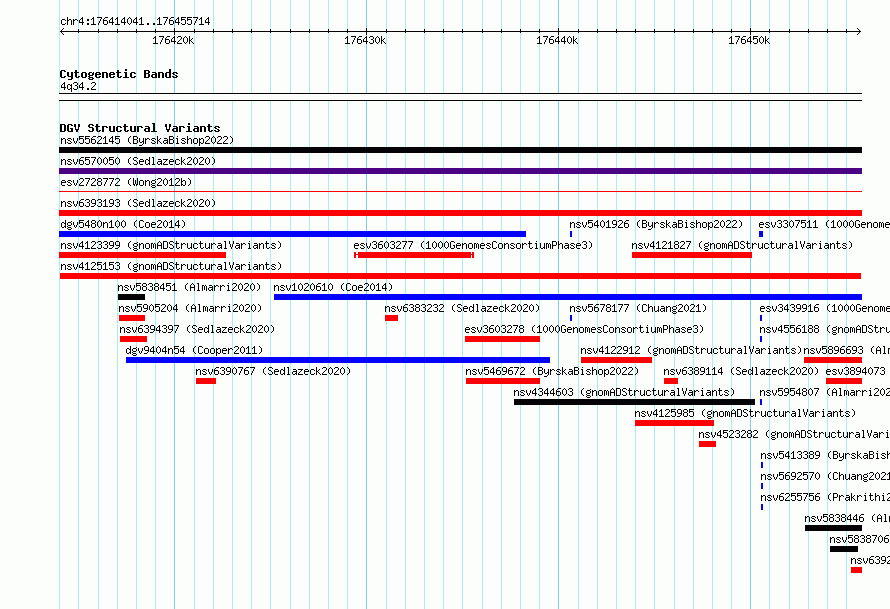Click the 176440k ruler tick label
The image size is (890, 609).
[557, 40]
